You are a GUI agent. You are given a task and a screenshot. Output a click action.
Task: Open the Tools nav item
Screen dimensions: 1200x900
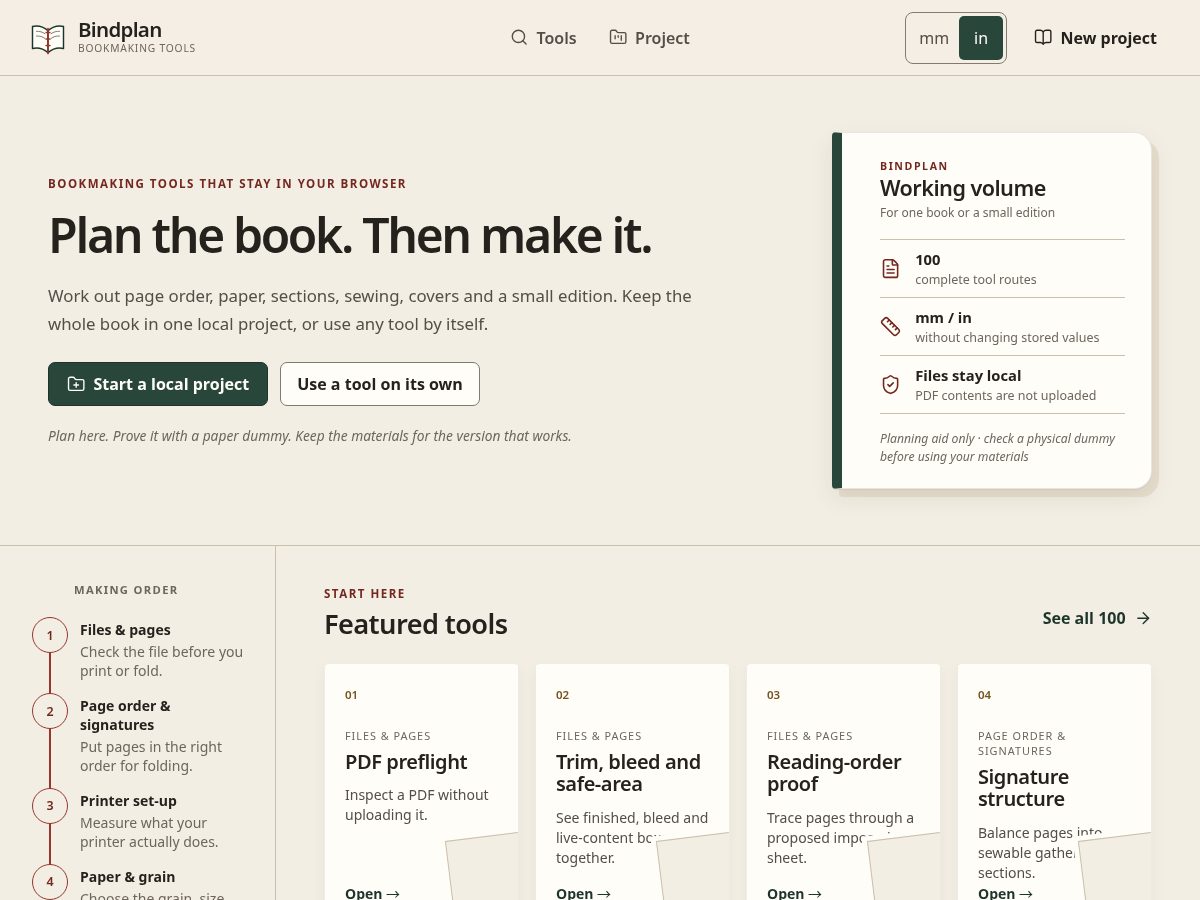(x=543, y=38)
